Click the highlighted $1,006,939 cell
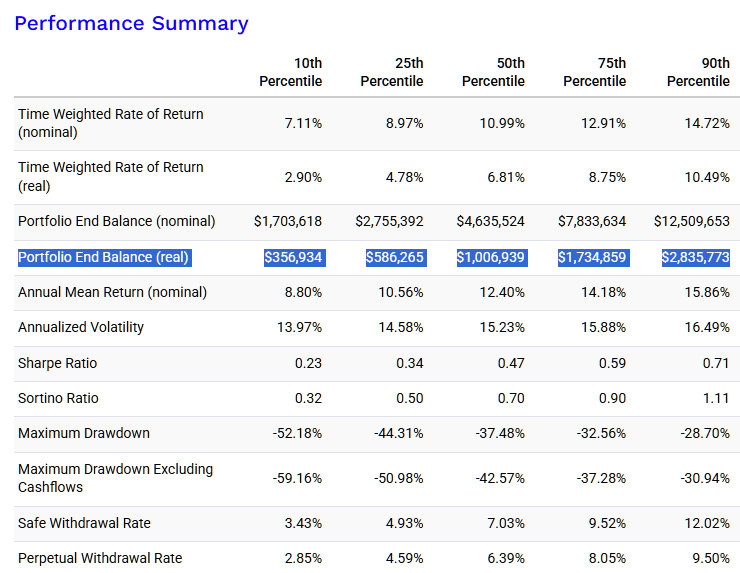Image resolution: width=740 pixels, height=573 pixels. [492, 258]
